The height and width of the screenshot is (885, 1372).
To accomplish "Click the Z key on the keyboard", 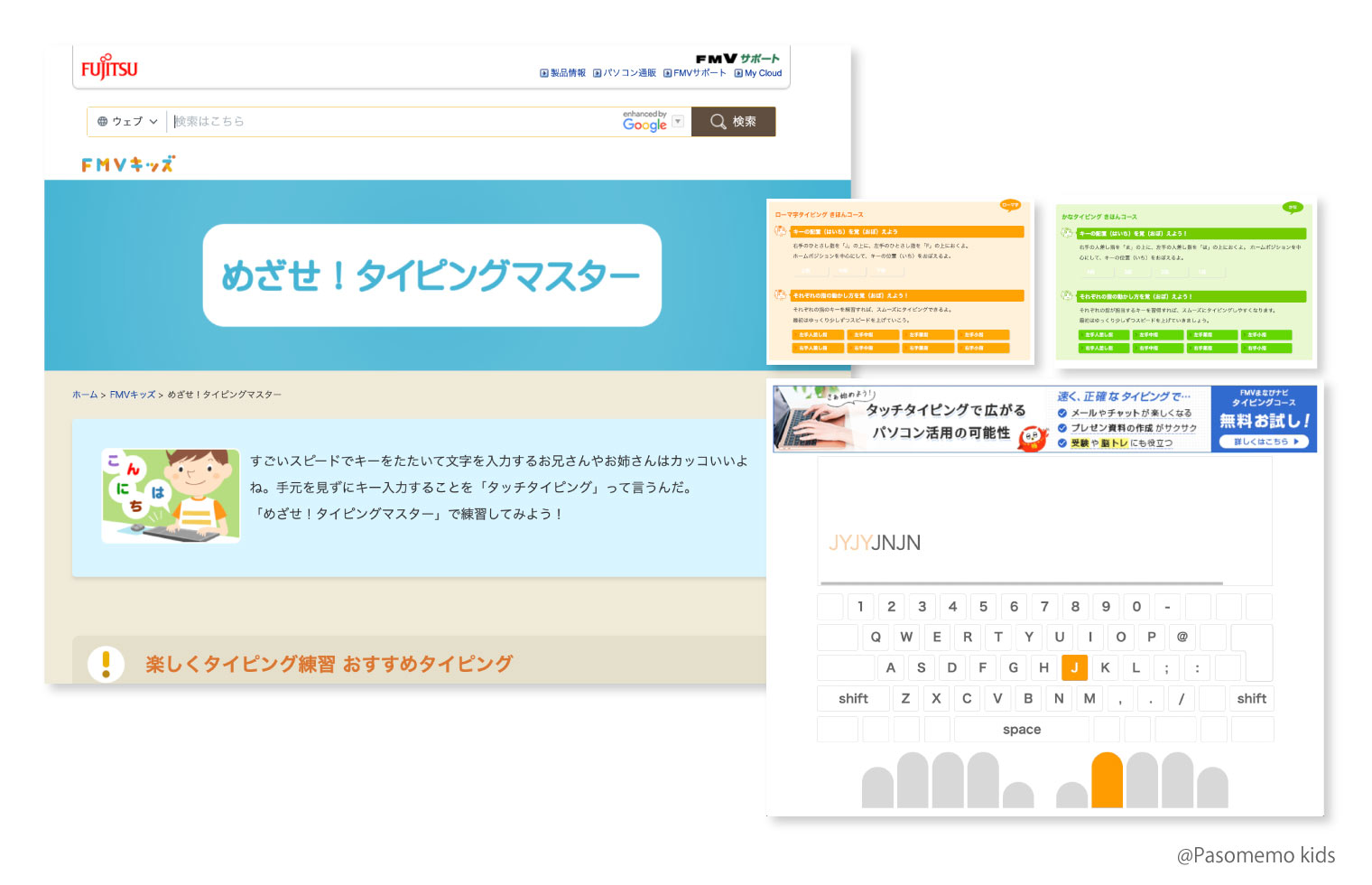I will (905, 698).
